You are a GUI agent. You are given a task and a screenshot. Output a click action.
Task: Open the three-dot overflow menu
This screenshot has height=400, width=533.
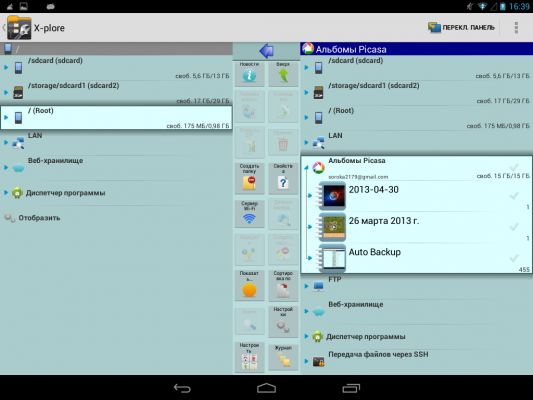(516, 28)
